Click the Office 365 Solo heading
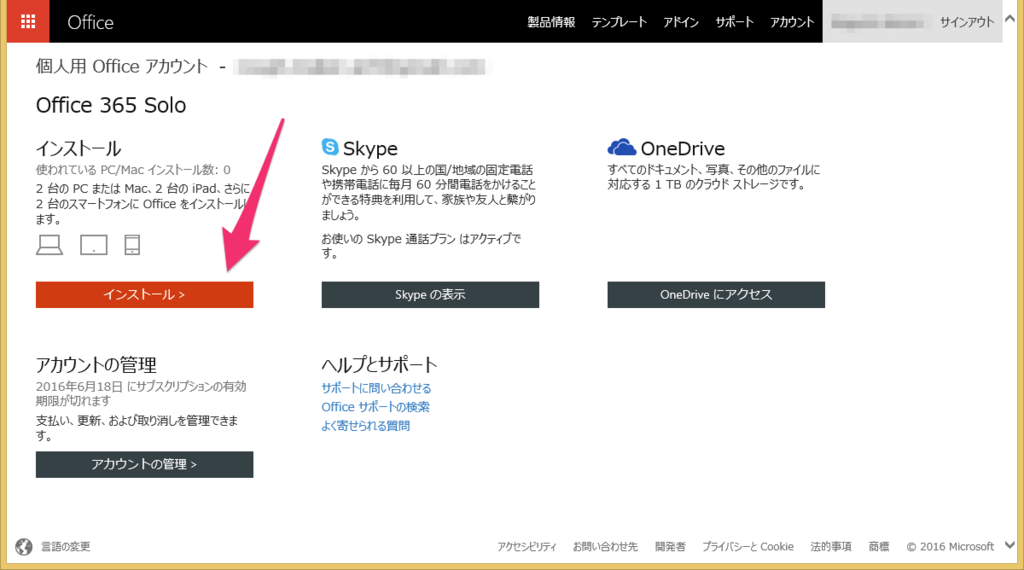 click(x=111, y=105)
